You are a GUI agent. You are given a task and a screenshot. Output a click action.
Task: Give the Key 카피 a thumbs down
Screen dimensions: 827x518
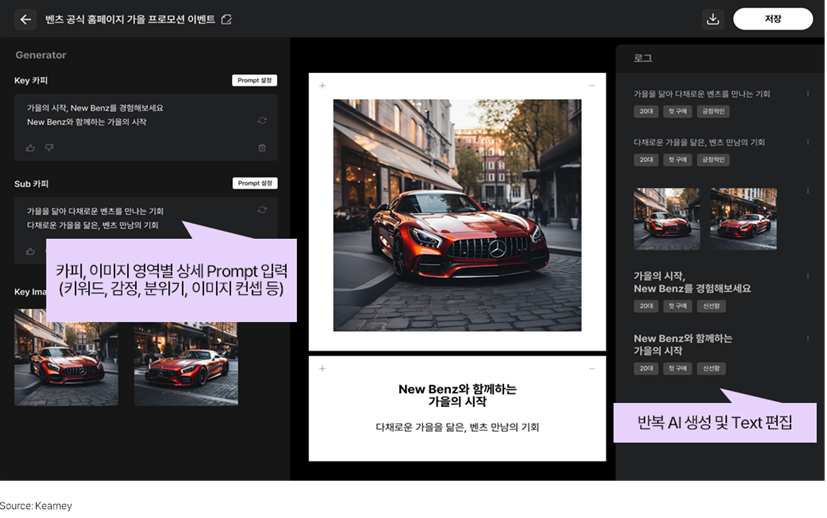point(49,148)
